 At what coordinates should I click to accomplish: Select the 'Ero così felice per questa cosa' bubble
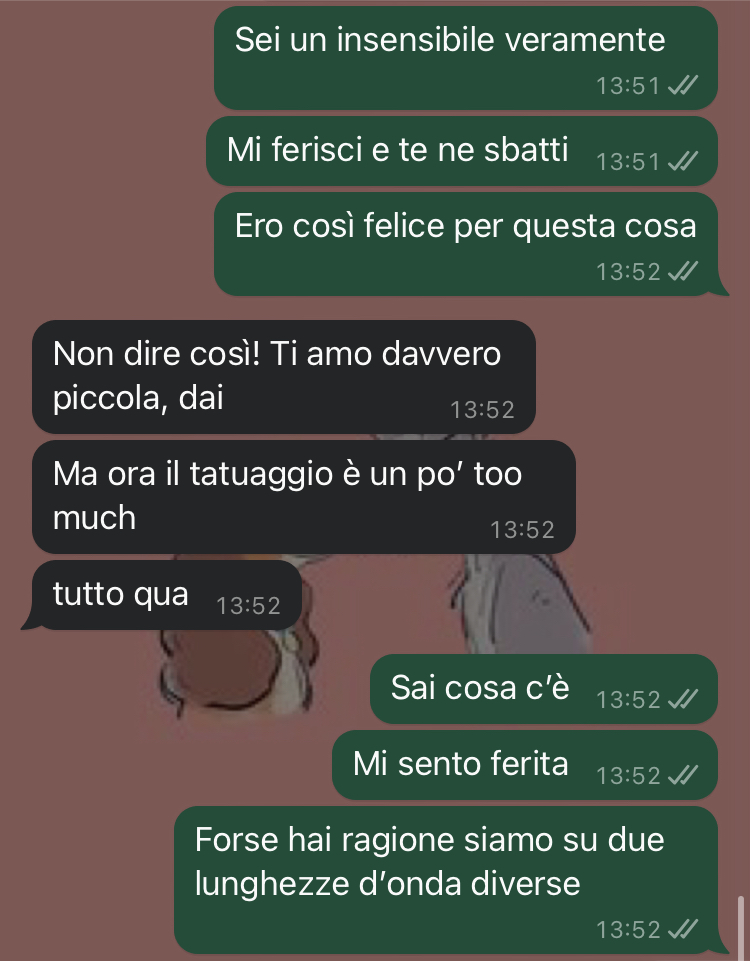click(x=466, y=244)
